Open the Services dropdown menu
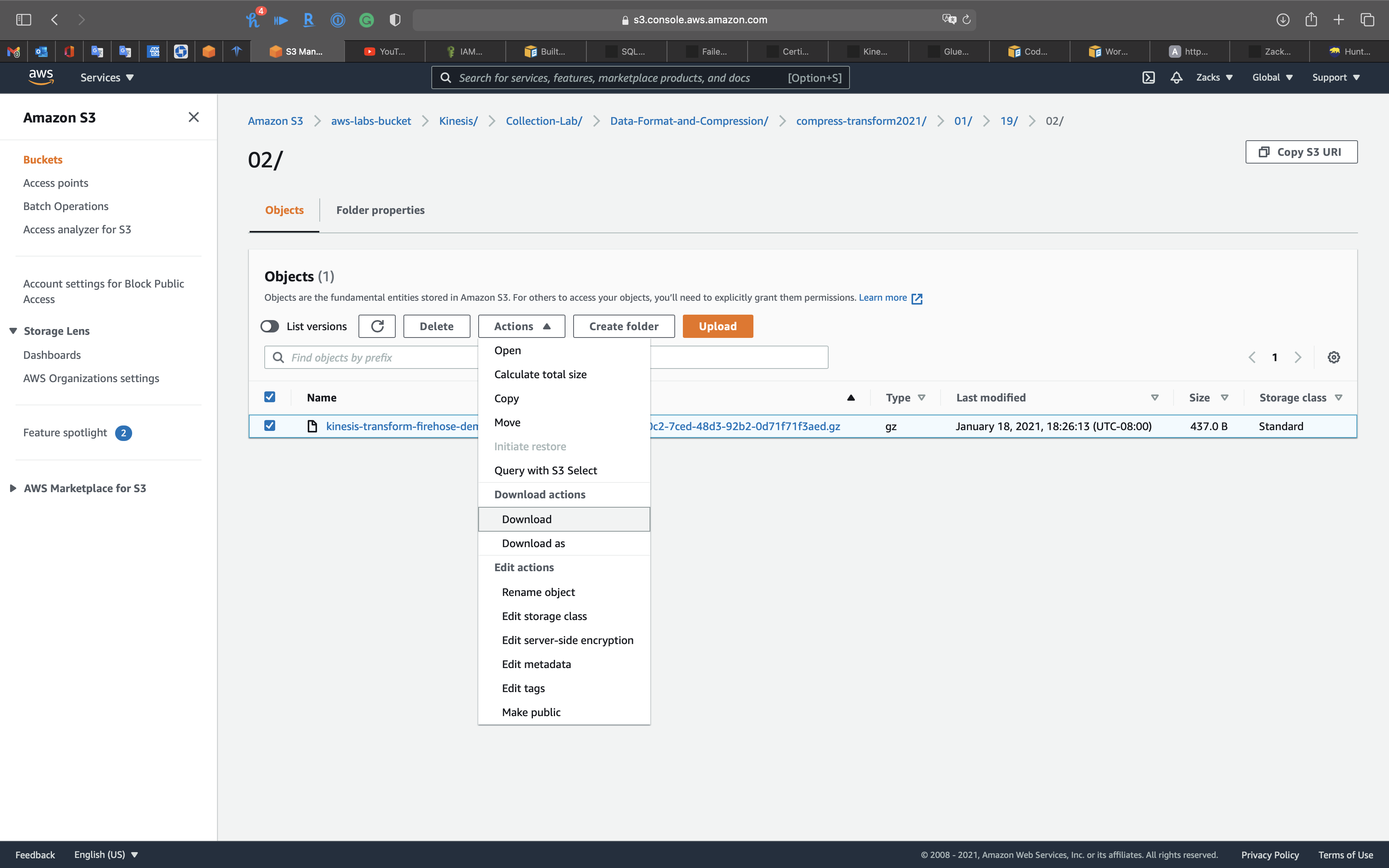 click(107, 77)
